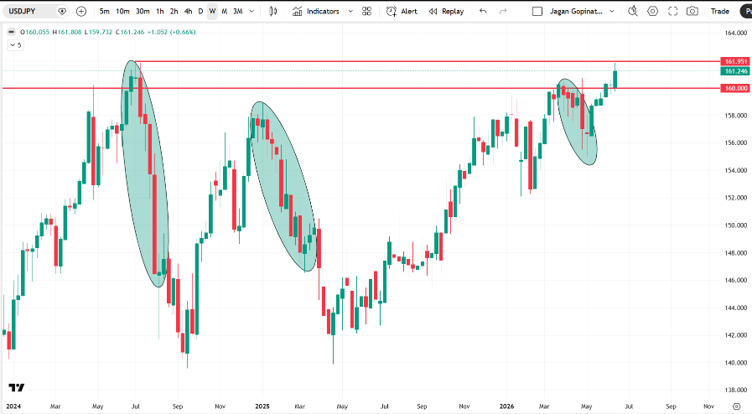
Task: Click the watchlist eye icon beside USDJPY
Action: pos(62,11)
